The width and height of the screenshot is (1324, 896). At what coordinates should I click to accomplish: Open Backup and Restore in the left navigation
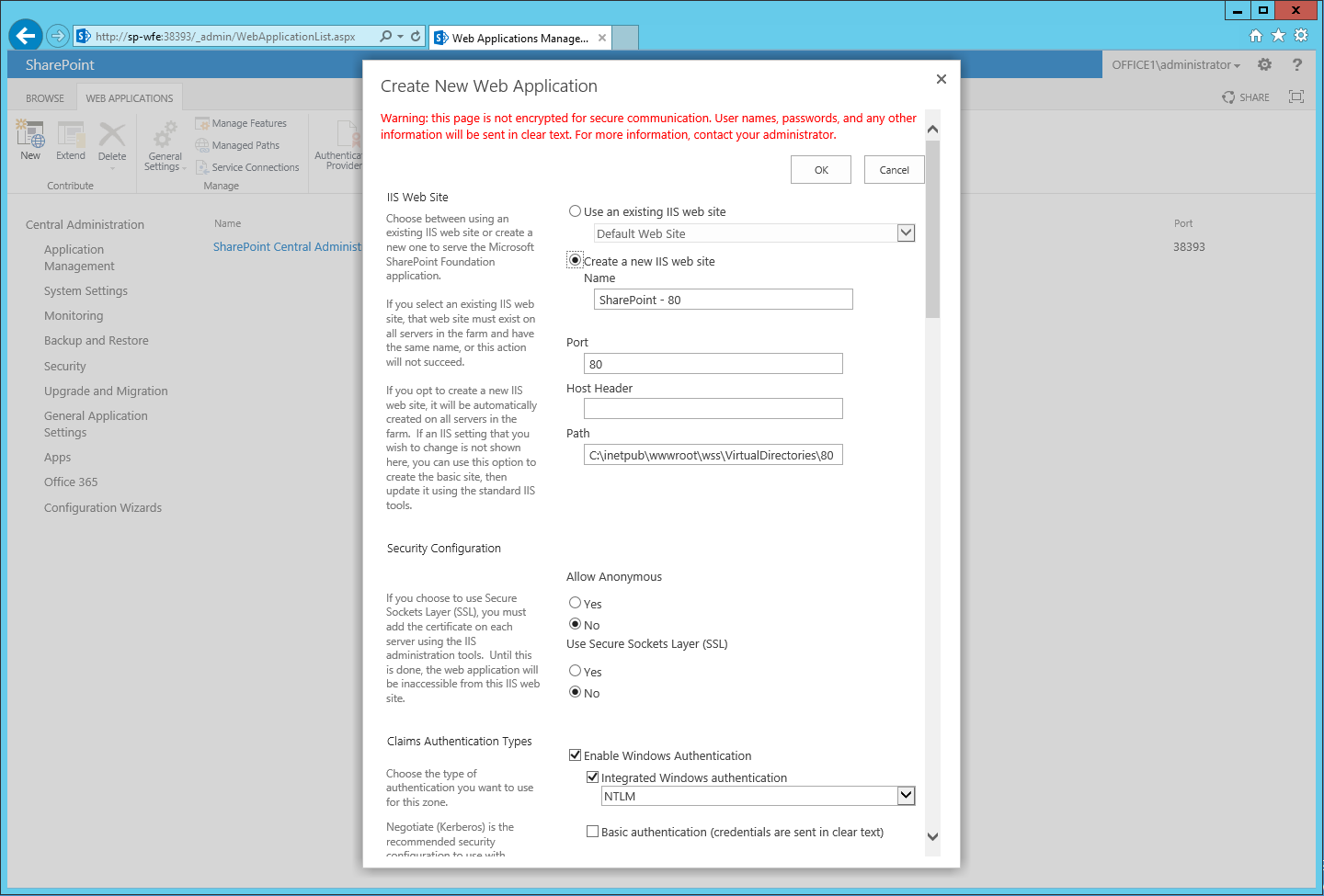[96, 340]
